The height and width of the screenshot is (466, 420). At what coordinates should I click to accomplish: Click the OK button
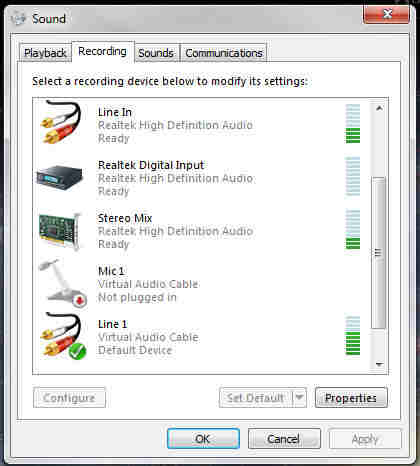[x=203, y=439]
